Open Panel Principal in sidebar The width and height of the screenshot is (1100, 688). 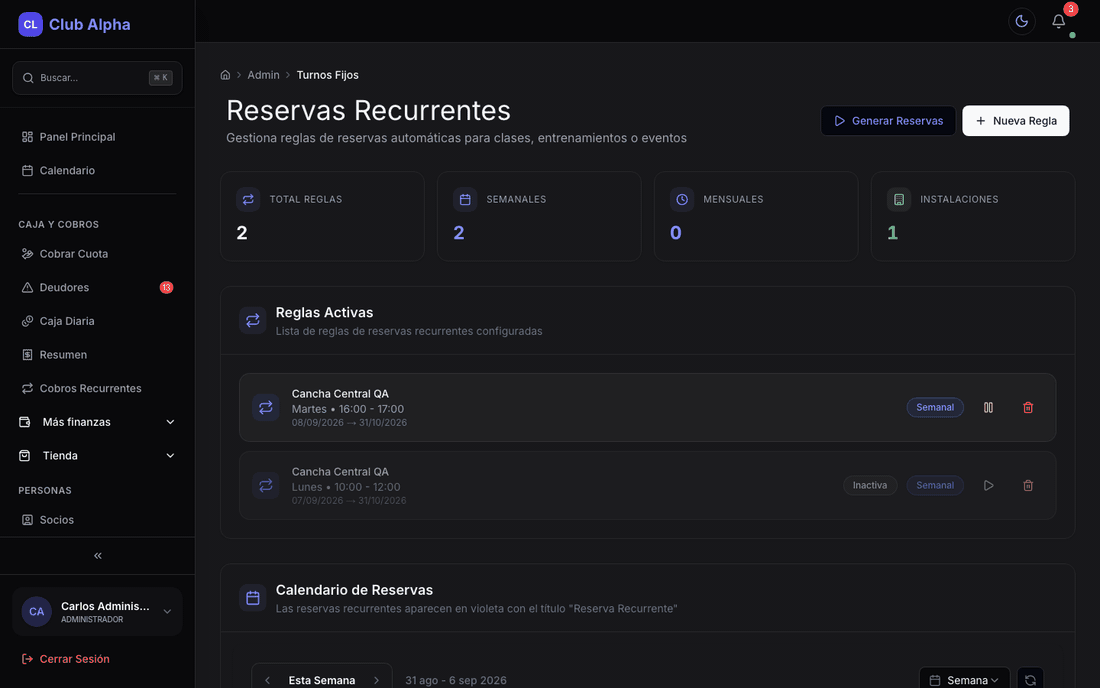tap(98, 137)
